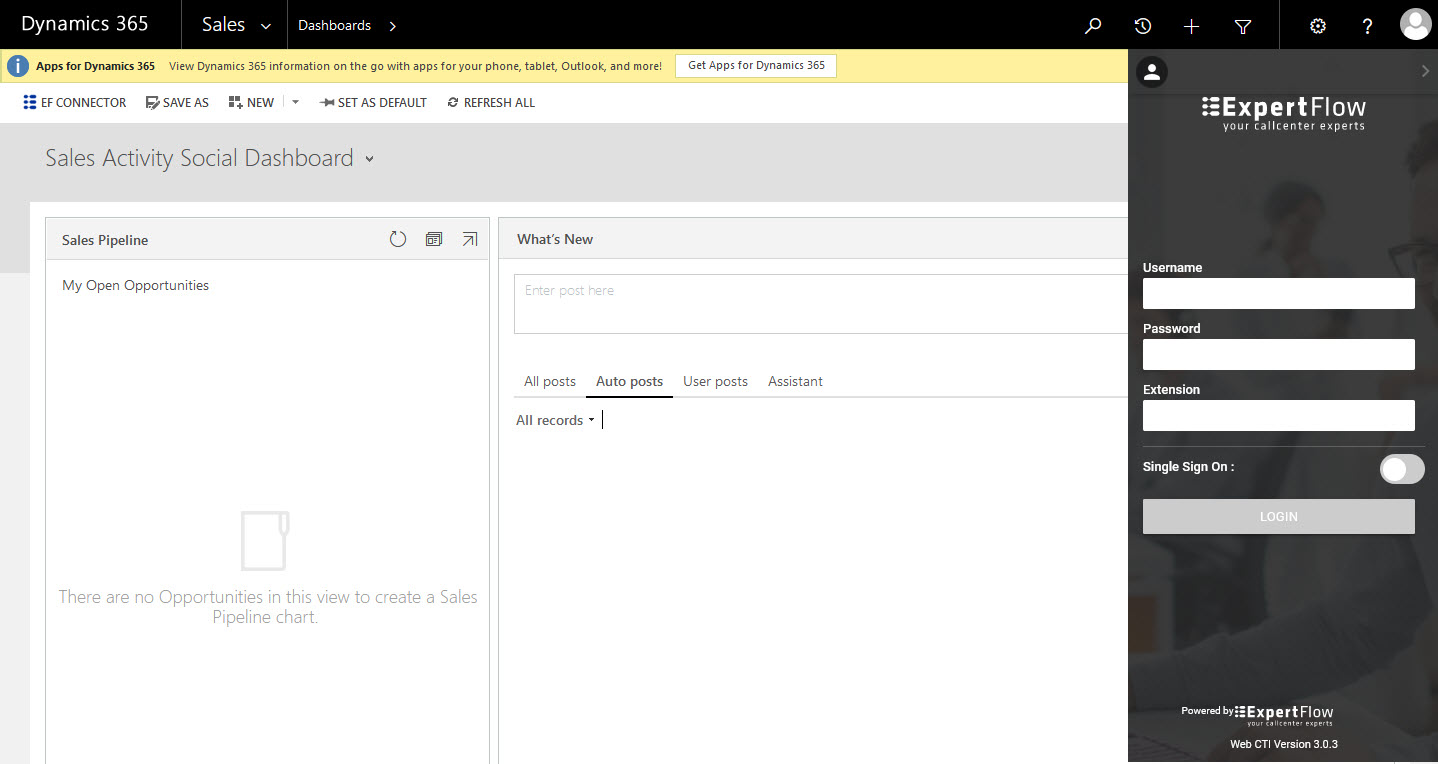Toggle the Single Sign On switch

1401,468
